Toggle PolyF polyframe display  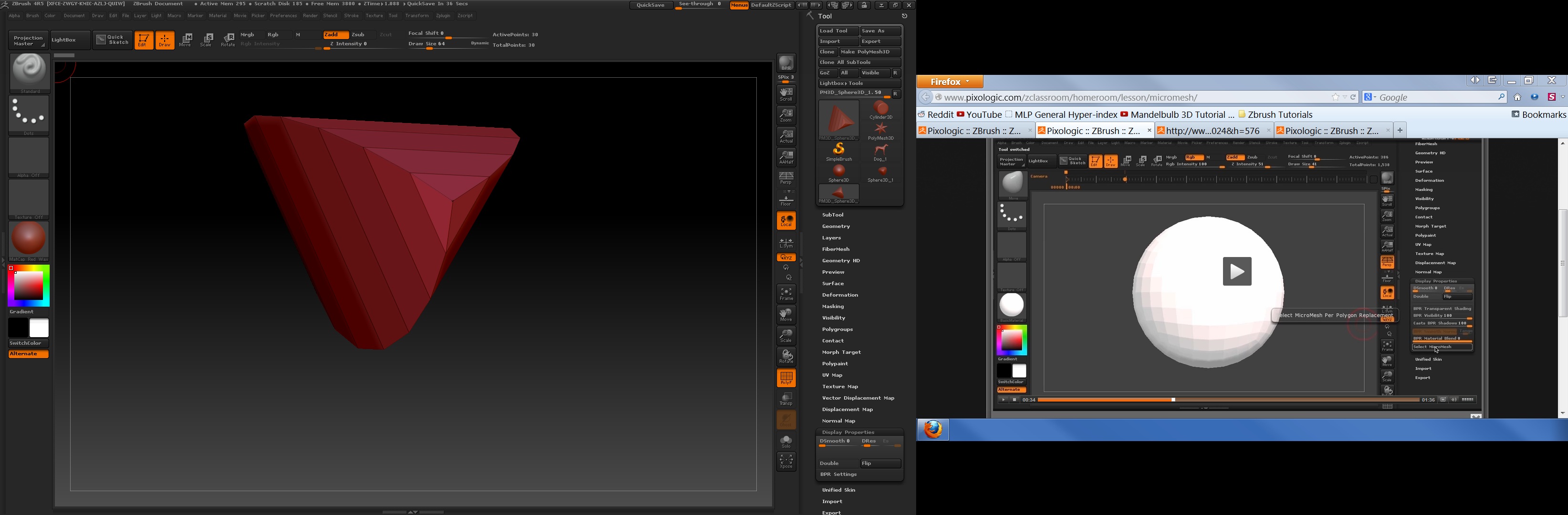pyautogui.click(x=786, y=378)
